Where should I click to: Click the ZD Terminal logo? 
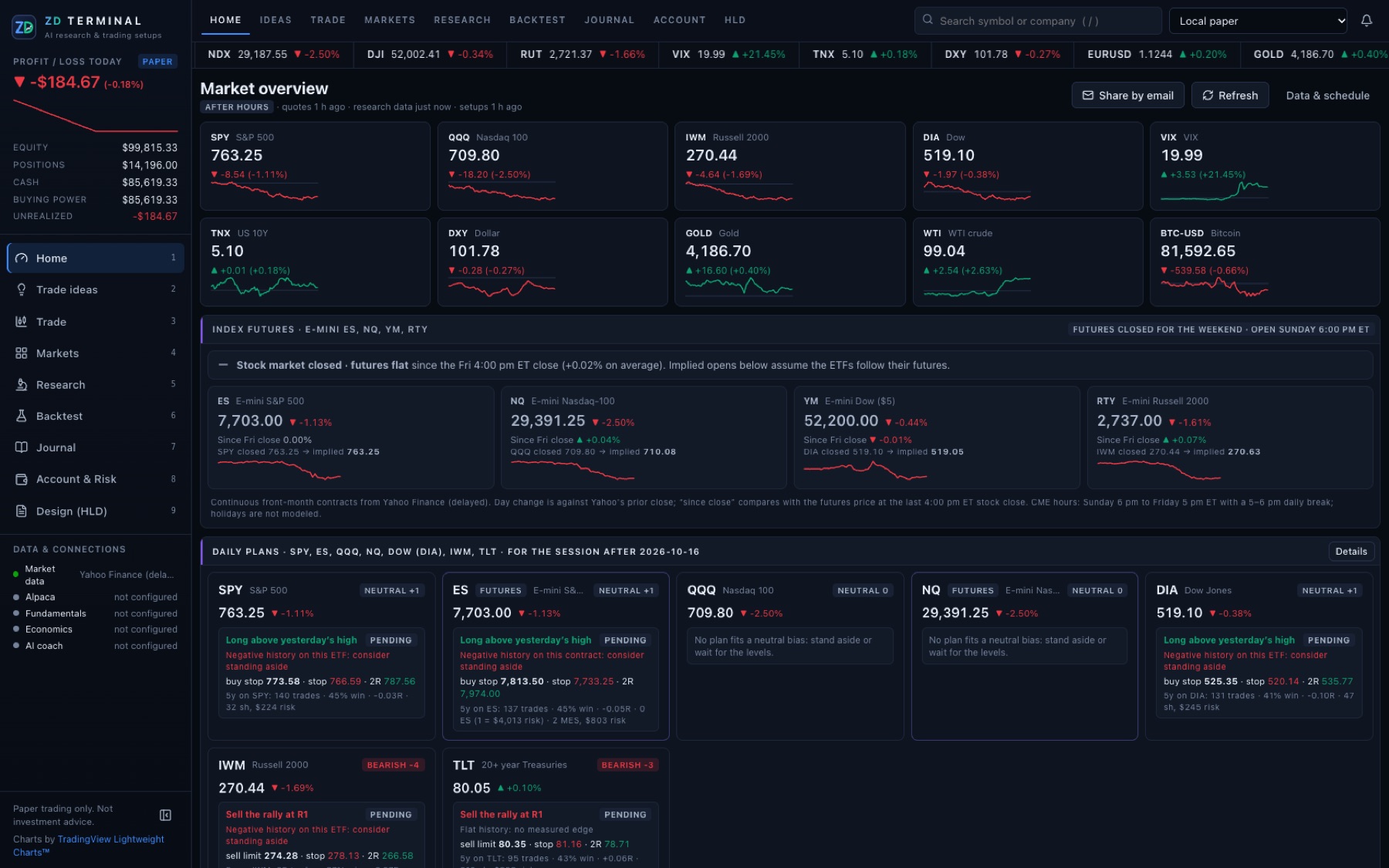[x=24, y=27]
